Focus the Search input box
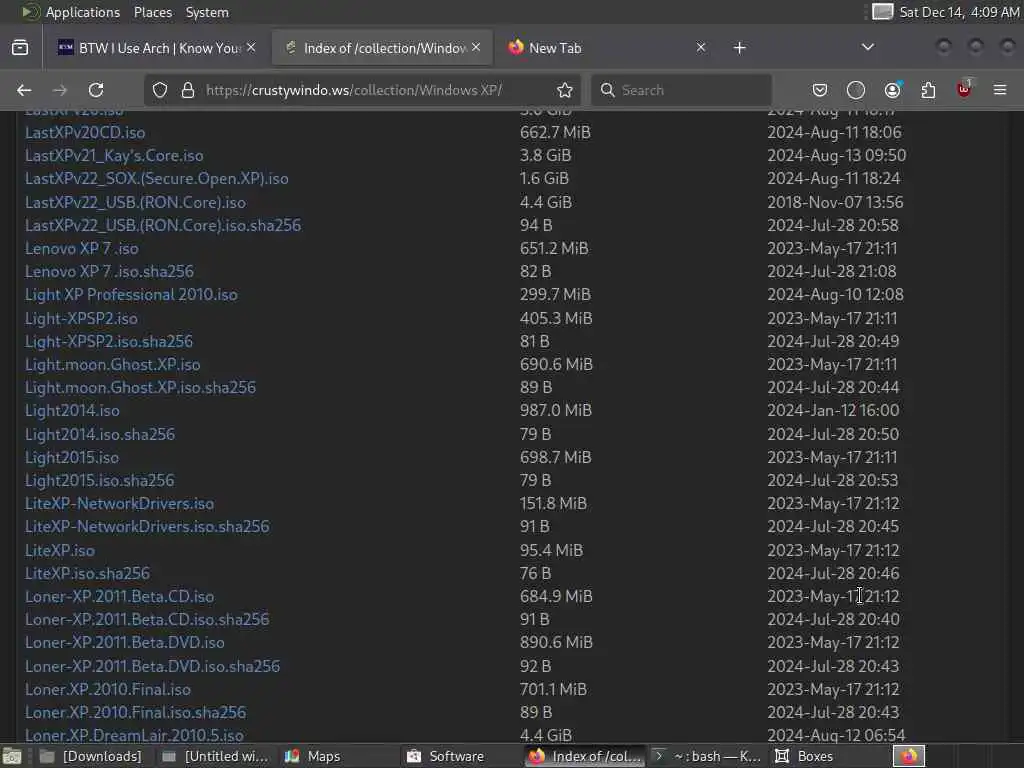This screenshot has height=768, width=1024. [x=681, y=90]
